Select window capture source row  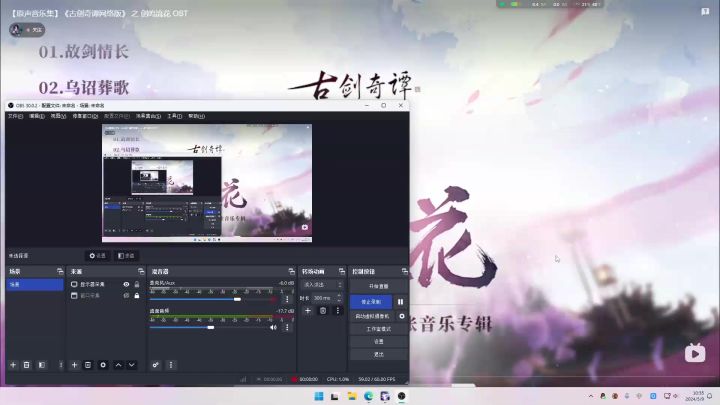click(105, 296)
